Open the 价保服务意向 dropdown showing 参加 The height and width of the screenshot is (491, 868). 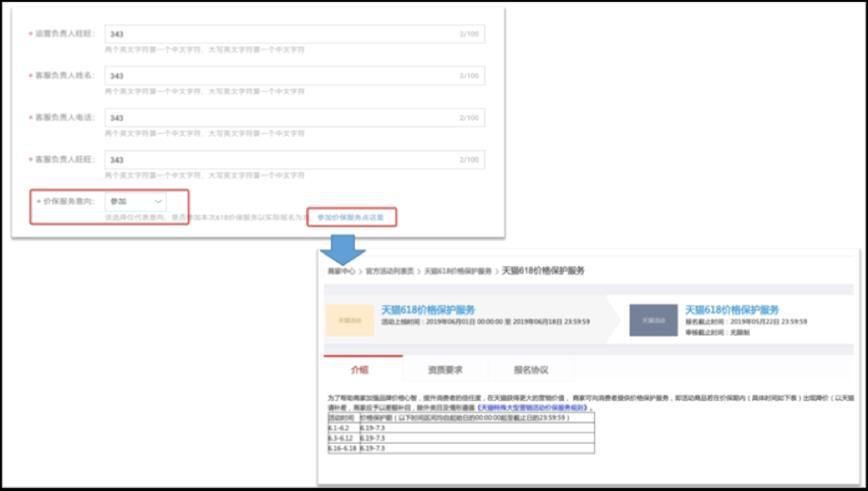(136, 201)
